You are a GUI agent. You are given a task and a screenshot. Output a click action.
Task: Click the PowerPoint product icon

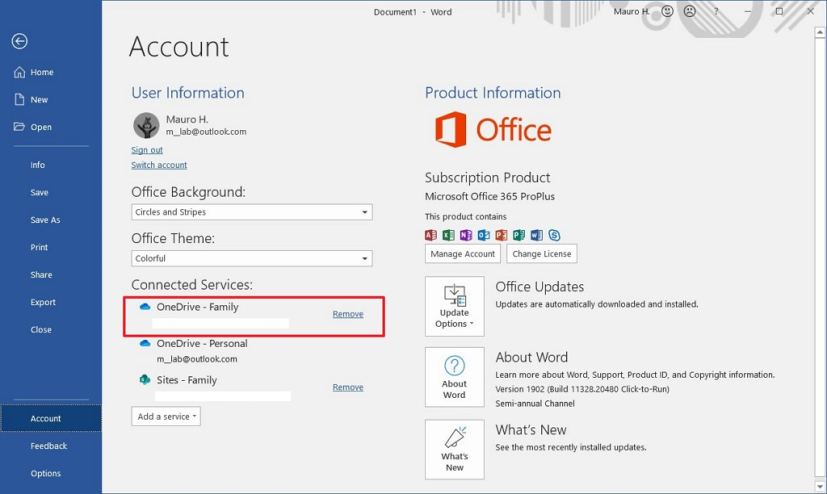pos(501,235)
